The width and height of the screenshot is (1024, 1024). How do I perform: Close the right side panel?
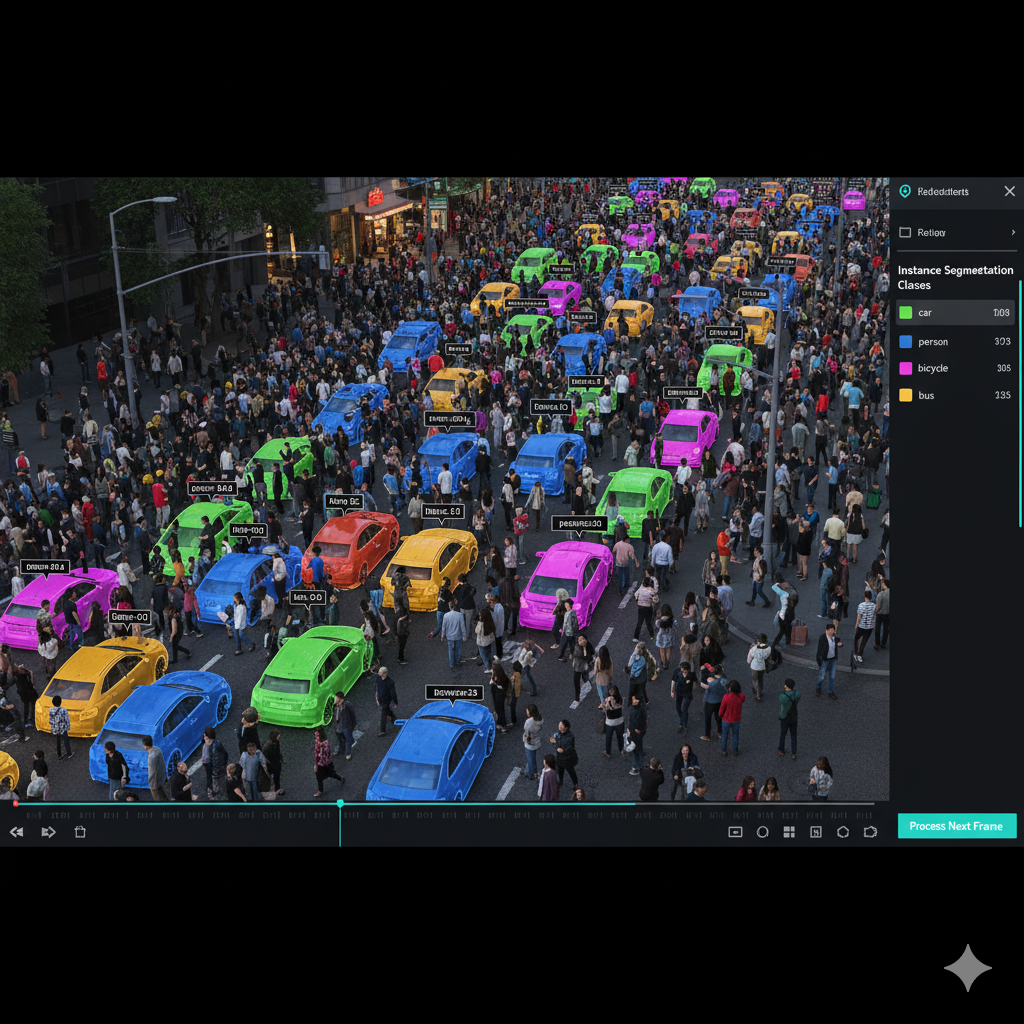[1009, 191]
